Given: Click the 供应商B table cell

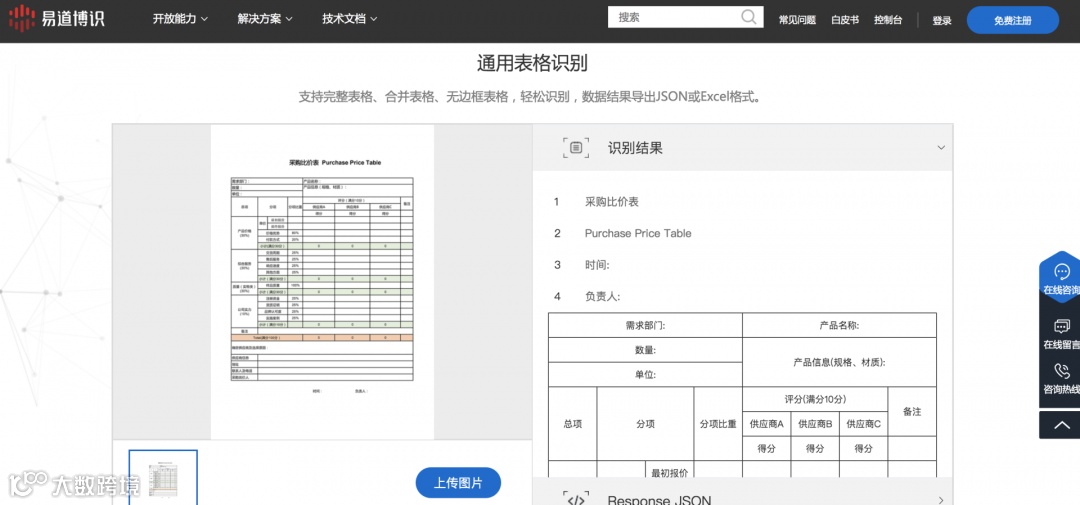Looking at the screenshot, I should (815, 424).
